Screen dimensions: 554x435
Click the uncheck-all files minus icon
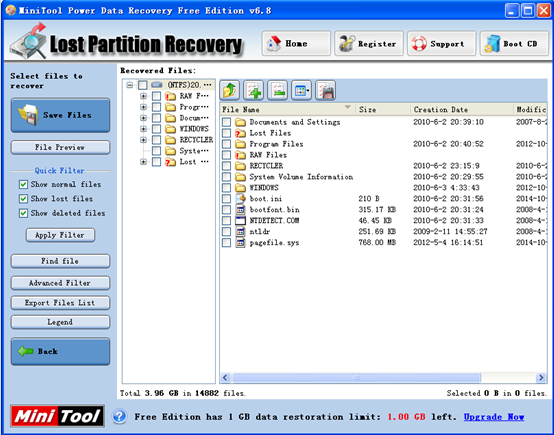tap(278, 90)
